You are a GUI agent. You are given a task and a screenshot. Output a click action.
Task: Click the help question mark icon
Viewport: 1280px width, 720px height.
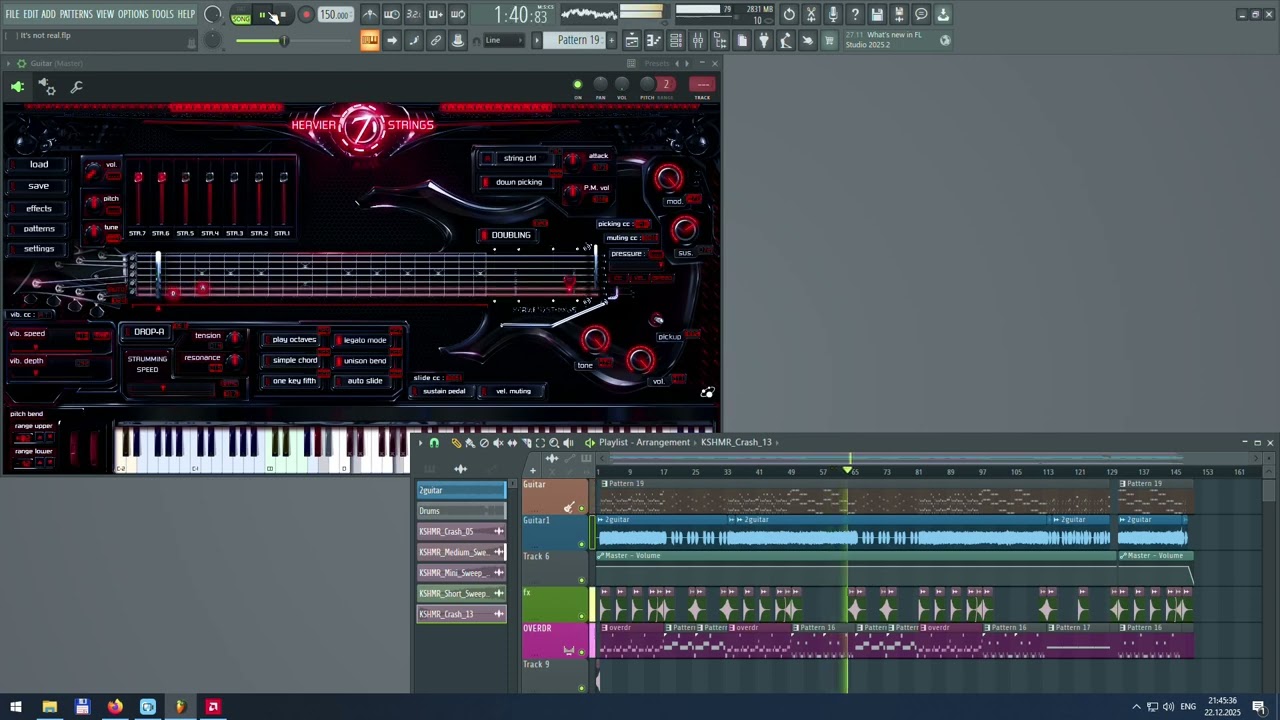tap(855, 14)
